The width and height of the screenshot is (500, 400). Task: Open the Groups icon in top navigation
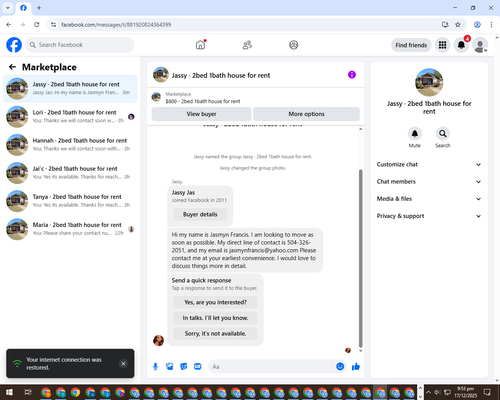coord(294,45)
